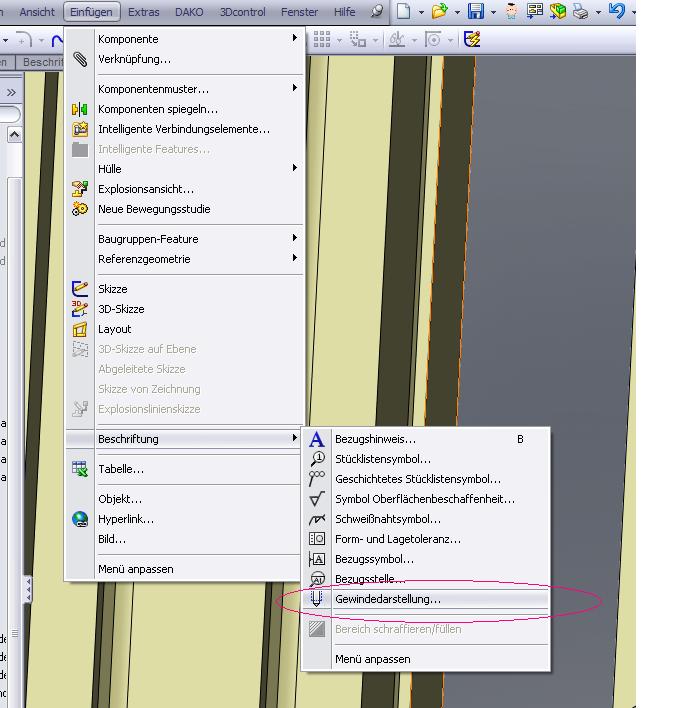Open the Extras menu
Screen dimensions: 682x708
(144, 12)
